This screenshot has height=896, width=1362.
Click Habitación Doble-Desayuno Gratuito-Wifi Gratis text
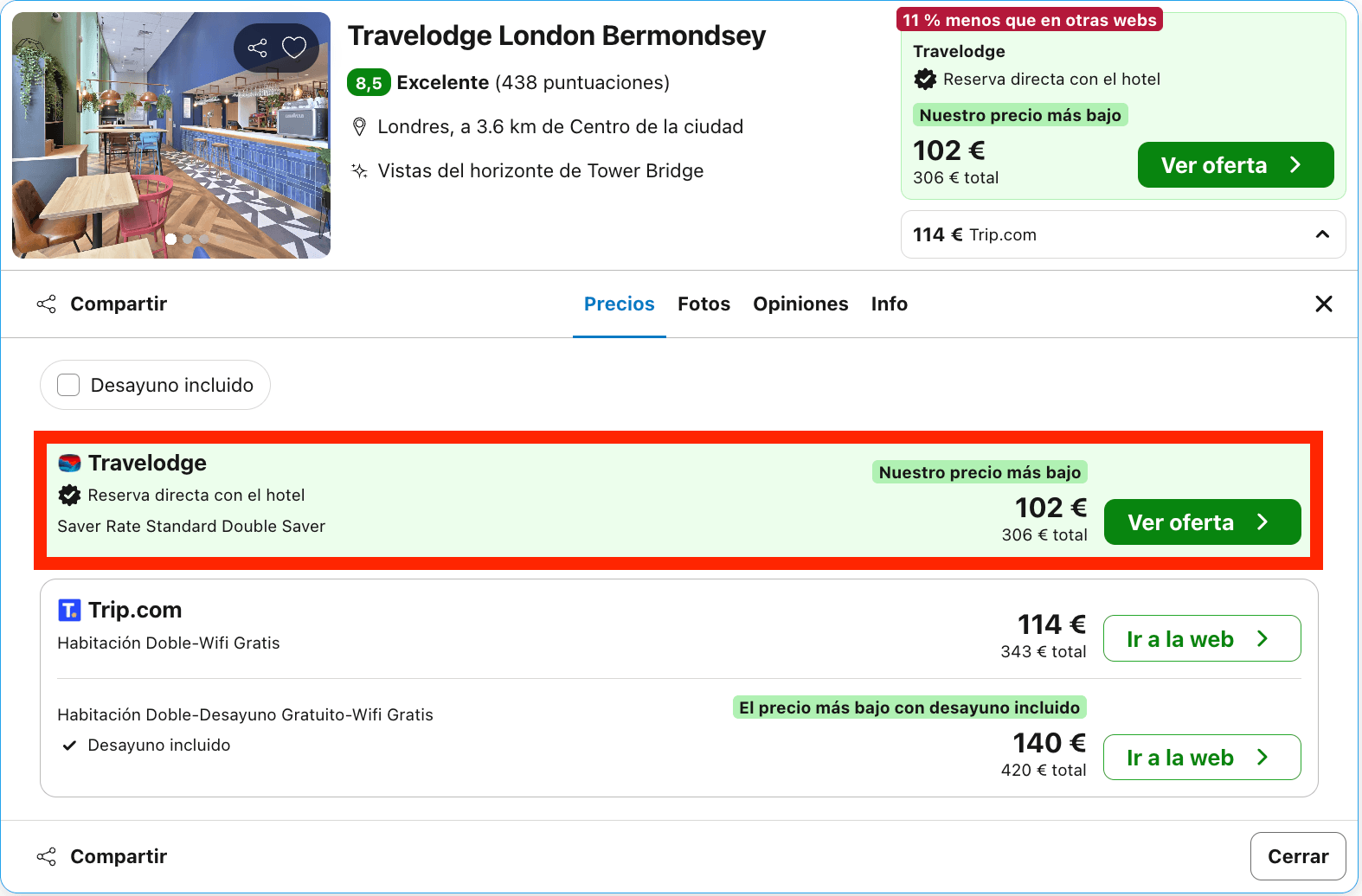click(245, 715)
